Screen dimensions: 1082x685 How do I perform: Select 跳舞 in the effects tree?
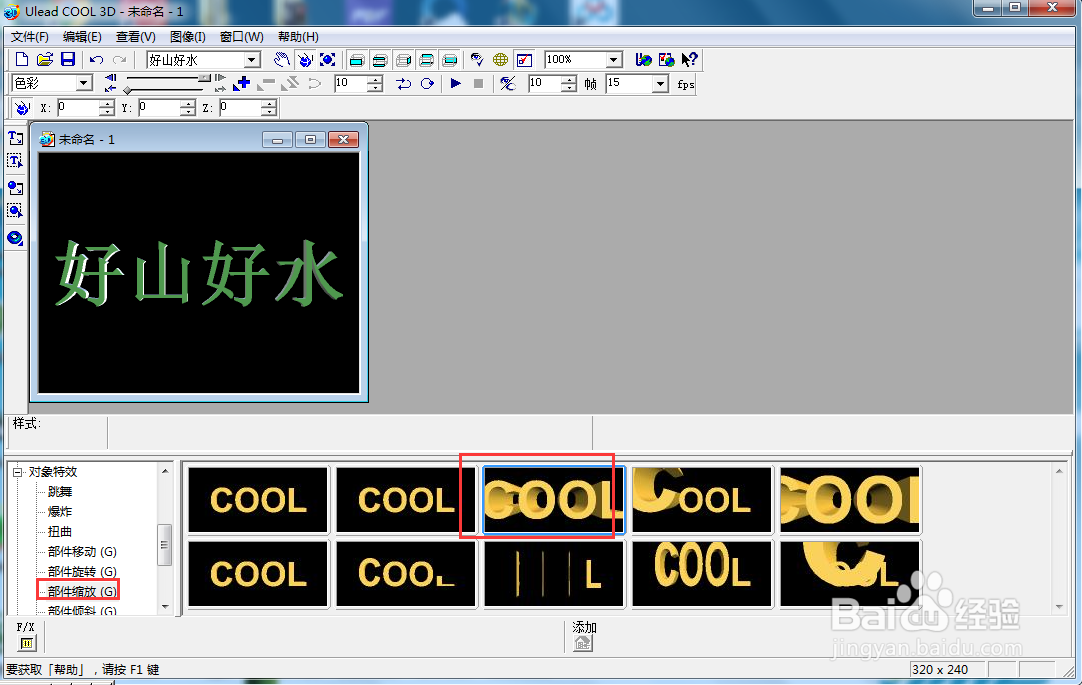pos(60,492)
